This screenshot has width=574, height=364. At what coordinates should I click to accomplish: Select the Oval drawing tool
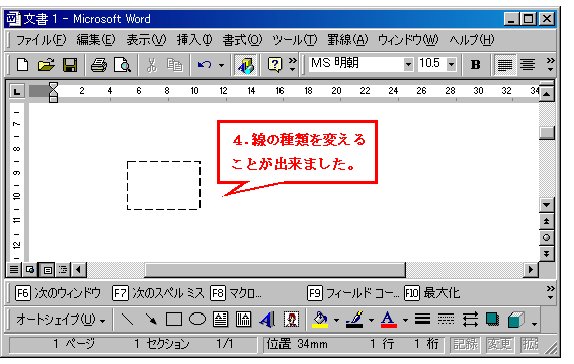(197, 319)
